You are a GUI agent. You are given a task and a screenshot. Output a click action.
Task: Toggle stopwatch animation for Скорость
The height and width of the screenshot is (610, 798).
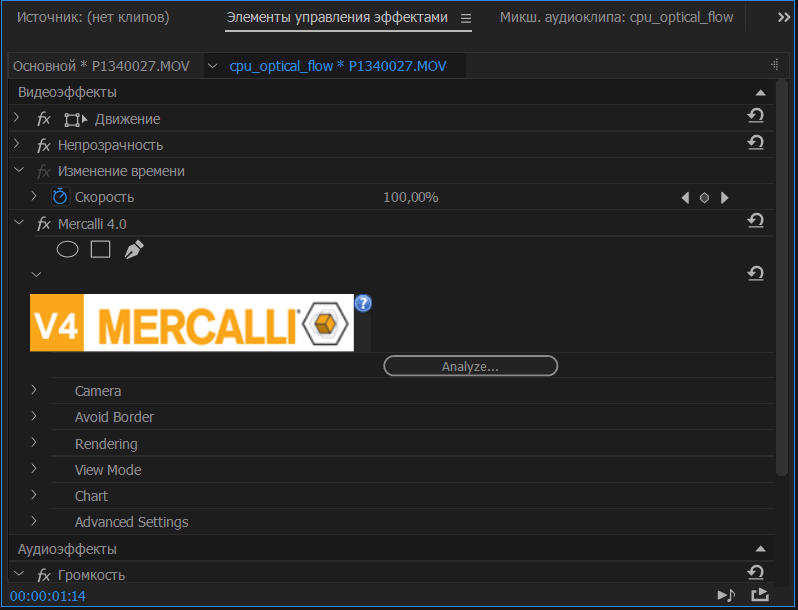[x=60, y=196]
